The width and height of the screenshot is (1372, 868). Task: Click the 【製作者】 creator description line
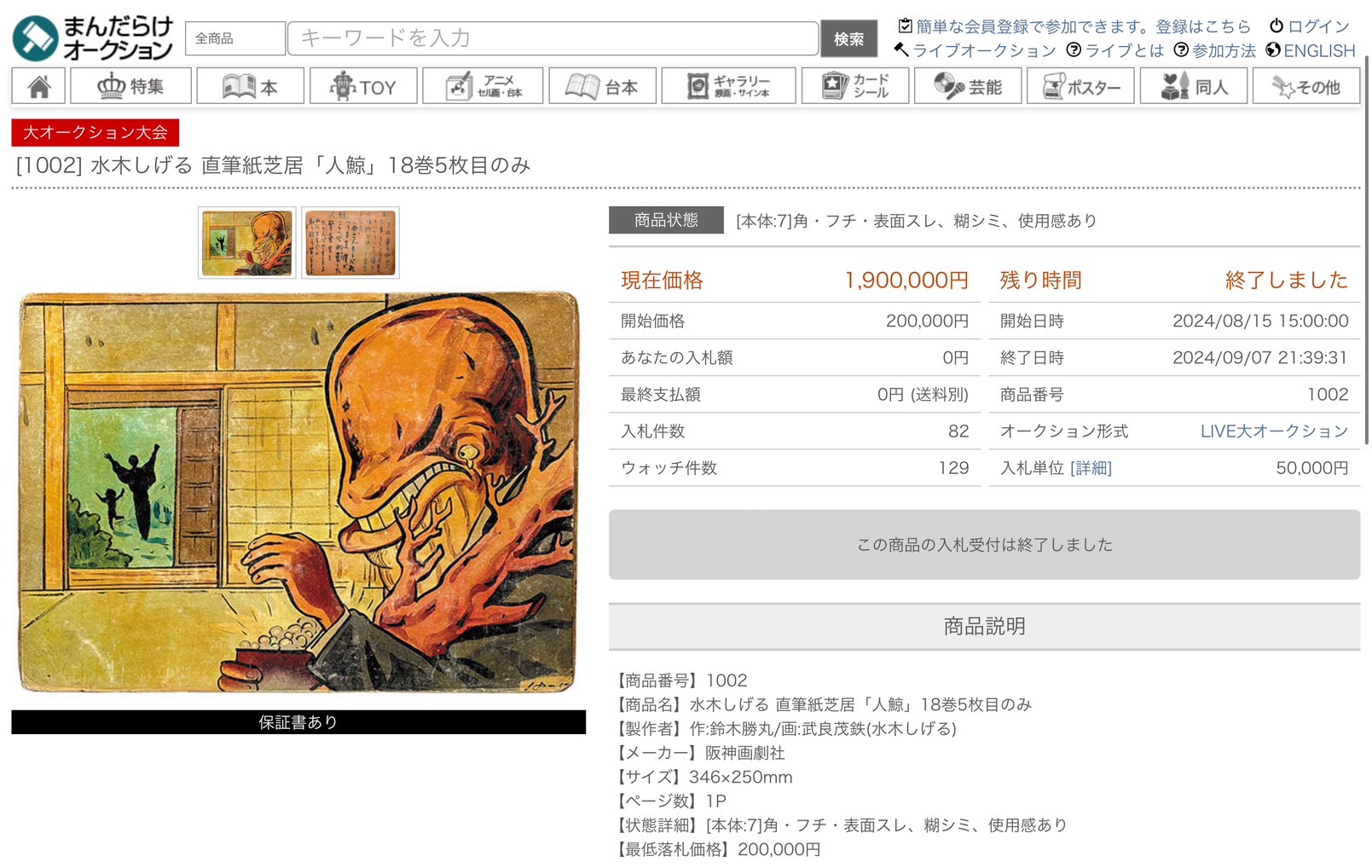pos(784,729)
